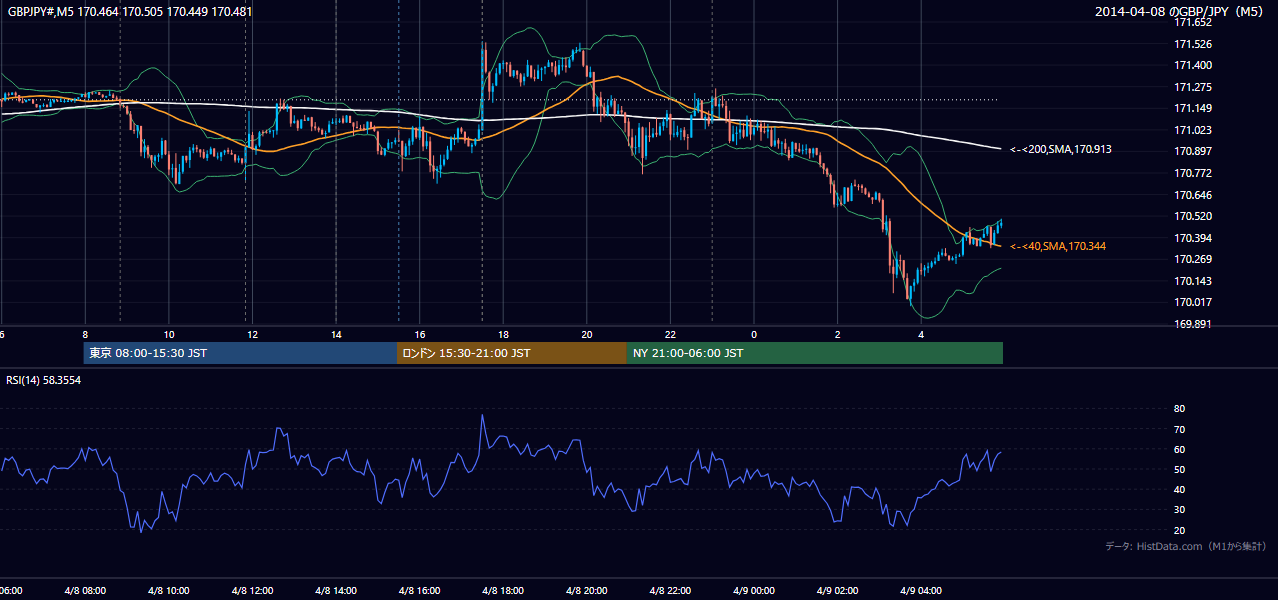Click price level 170.394 on axis
Image resolution: width=1278 pixels, height=600 pixels.
click(x=1192, y=238)
